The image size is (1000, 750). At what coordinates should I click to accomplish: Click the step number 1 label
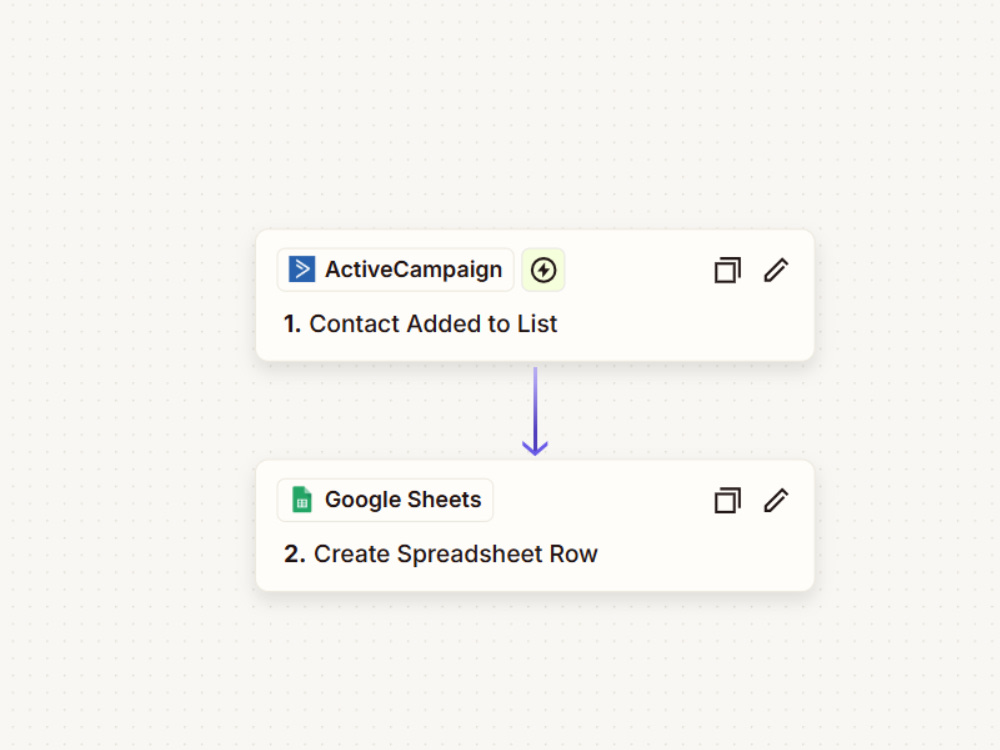point(292,324)
